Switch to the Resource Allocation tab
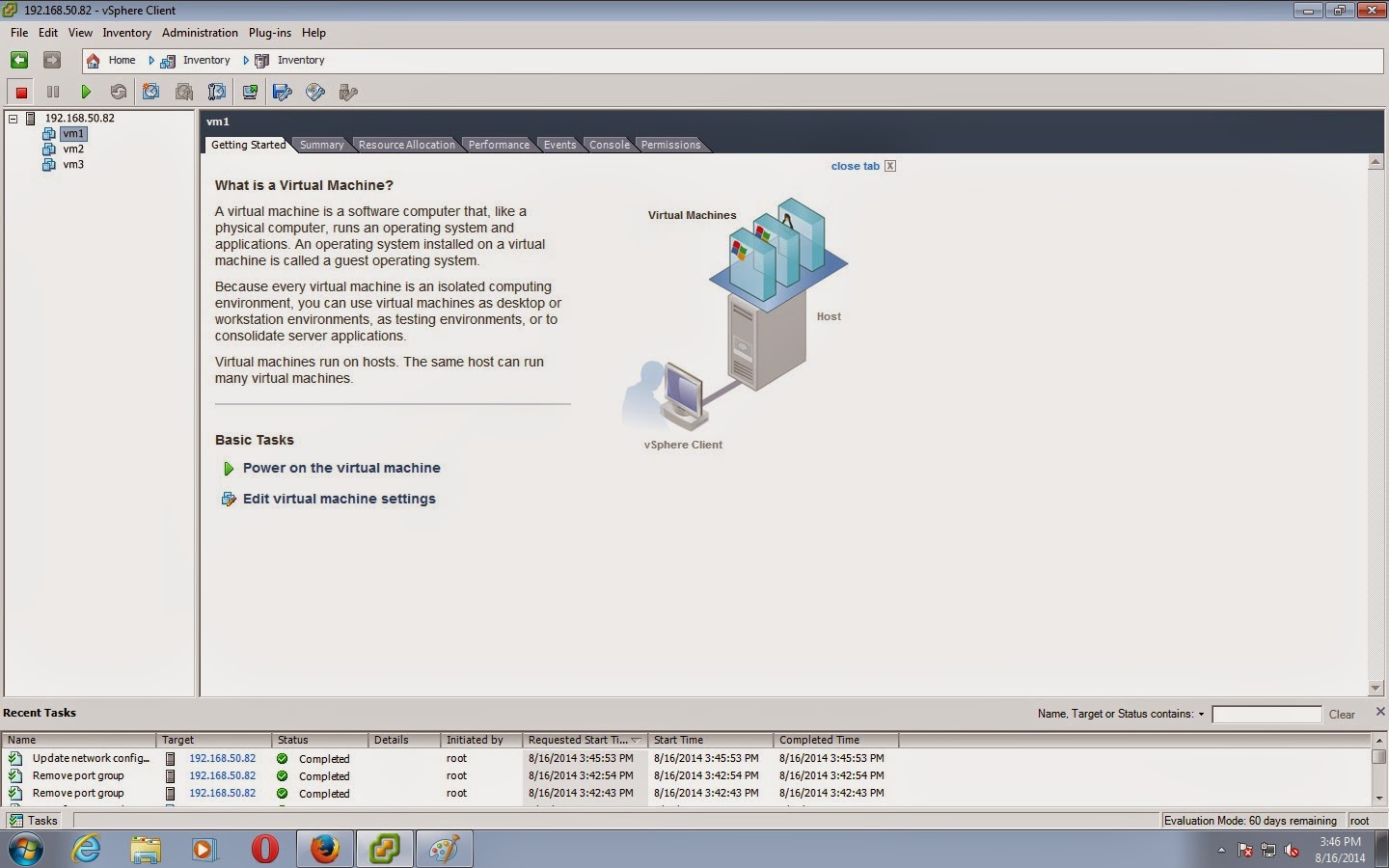 click(406, 145)
